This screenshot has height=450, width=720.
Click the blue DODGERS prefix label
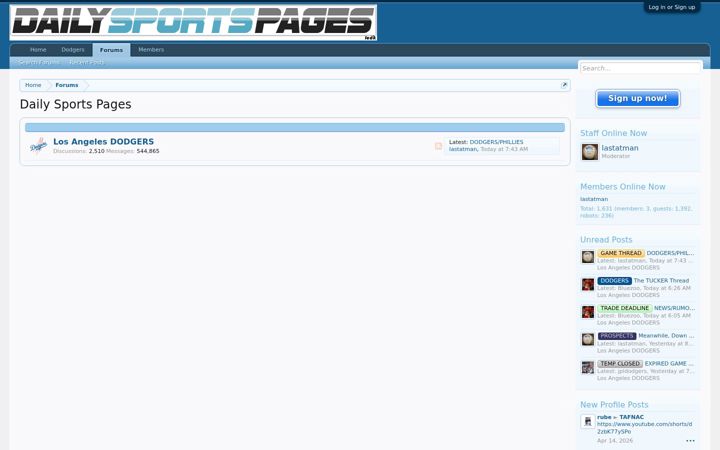pyautogui.click(x=614, y=281)
